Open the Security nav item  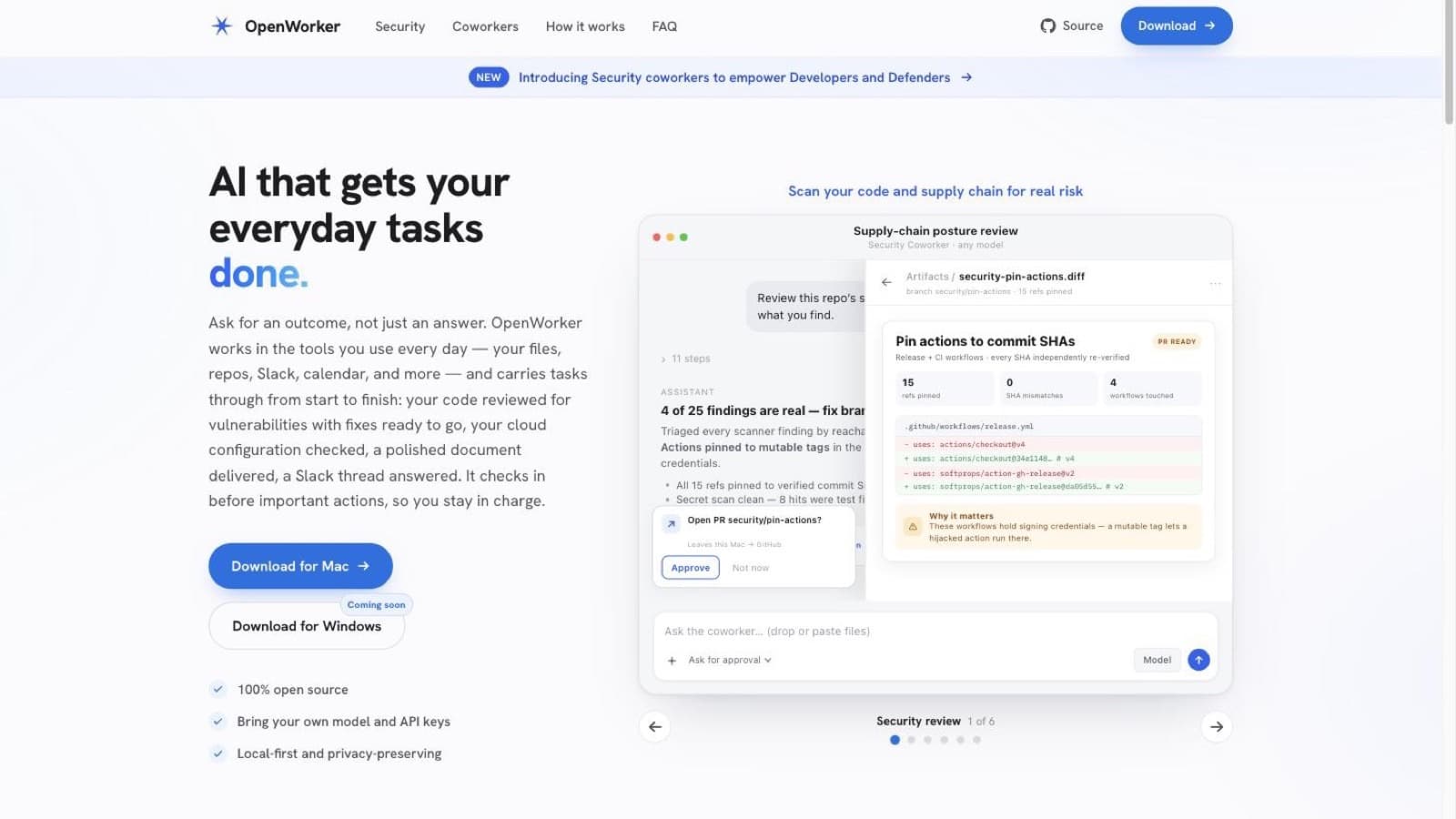pos(400,26)
